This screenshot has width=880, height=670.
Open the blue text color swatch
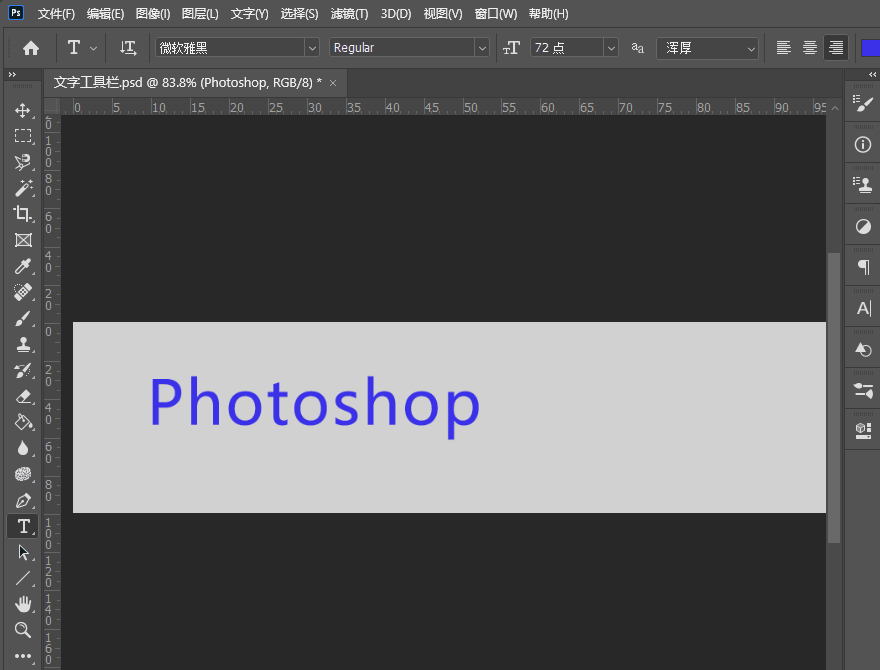[x=870, y=48]
